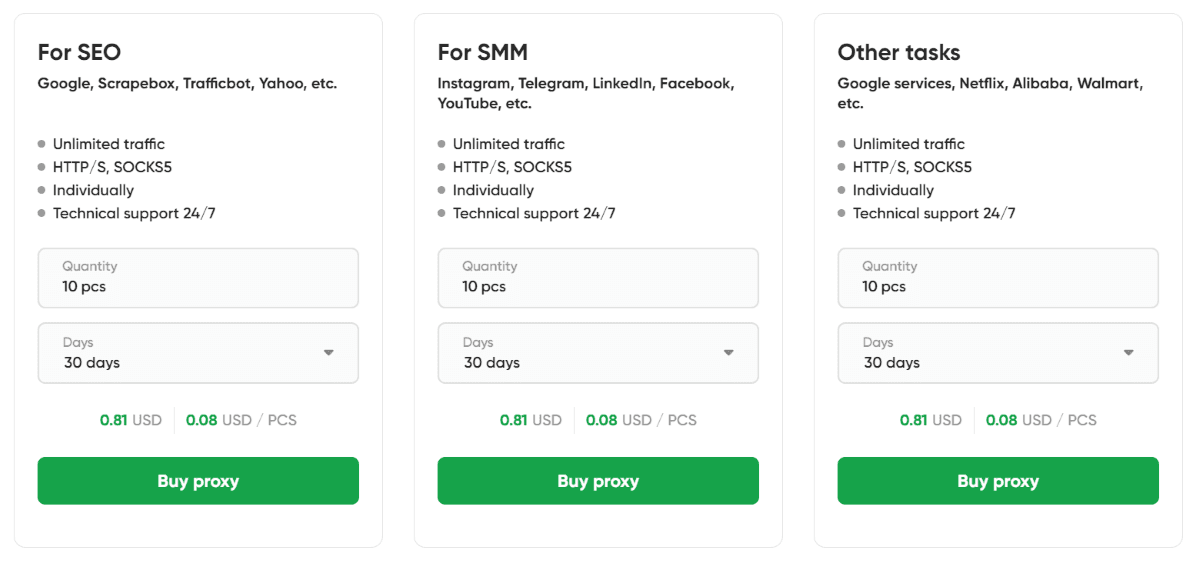Screen dimensions: 1200x567
Task: Click the Google, Scrapebox, Trafficbot description text
Action: pos(187,84)
